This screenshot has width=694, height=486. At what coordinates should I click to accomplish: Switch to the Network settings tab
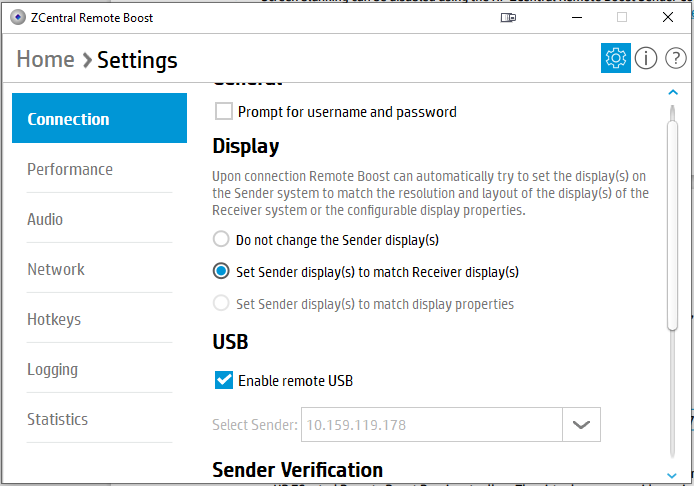coord(99,269)
